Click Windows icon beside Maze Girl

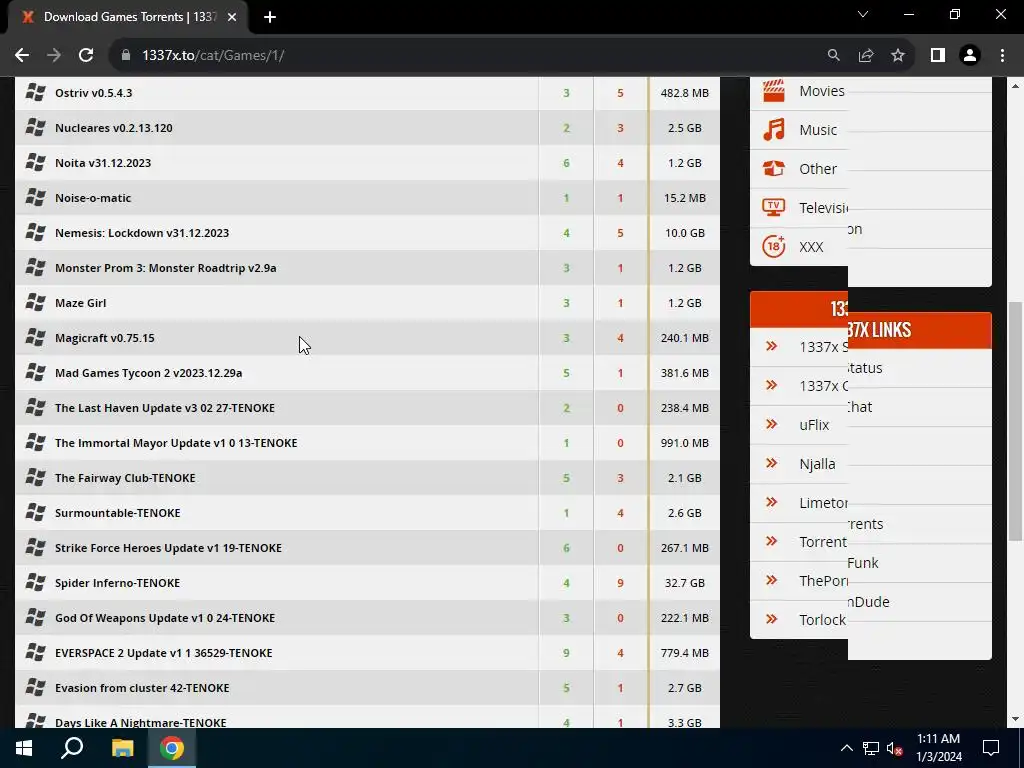click(x=35, y=302)
